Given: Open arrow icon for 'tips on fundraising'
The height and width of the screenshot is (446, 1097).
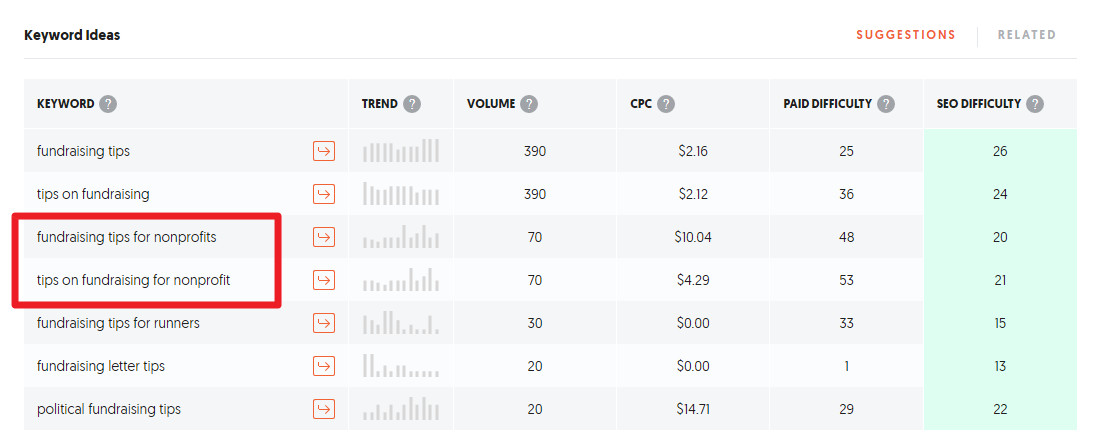Looking at the screenshot, I should [323, 194].
